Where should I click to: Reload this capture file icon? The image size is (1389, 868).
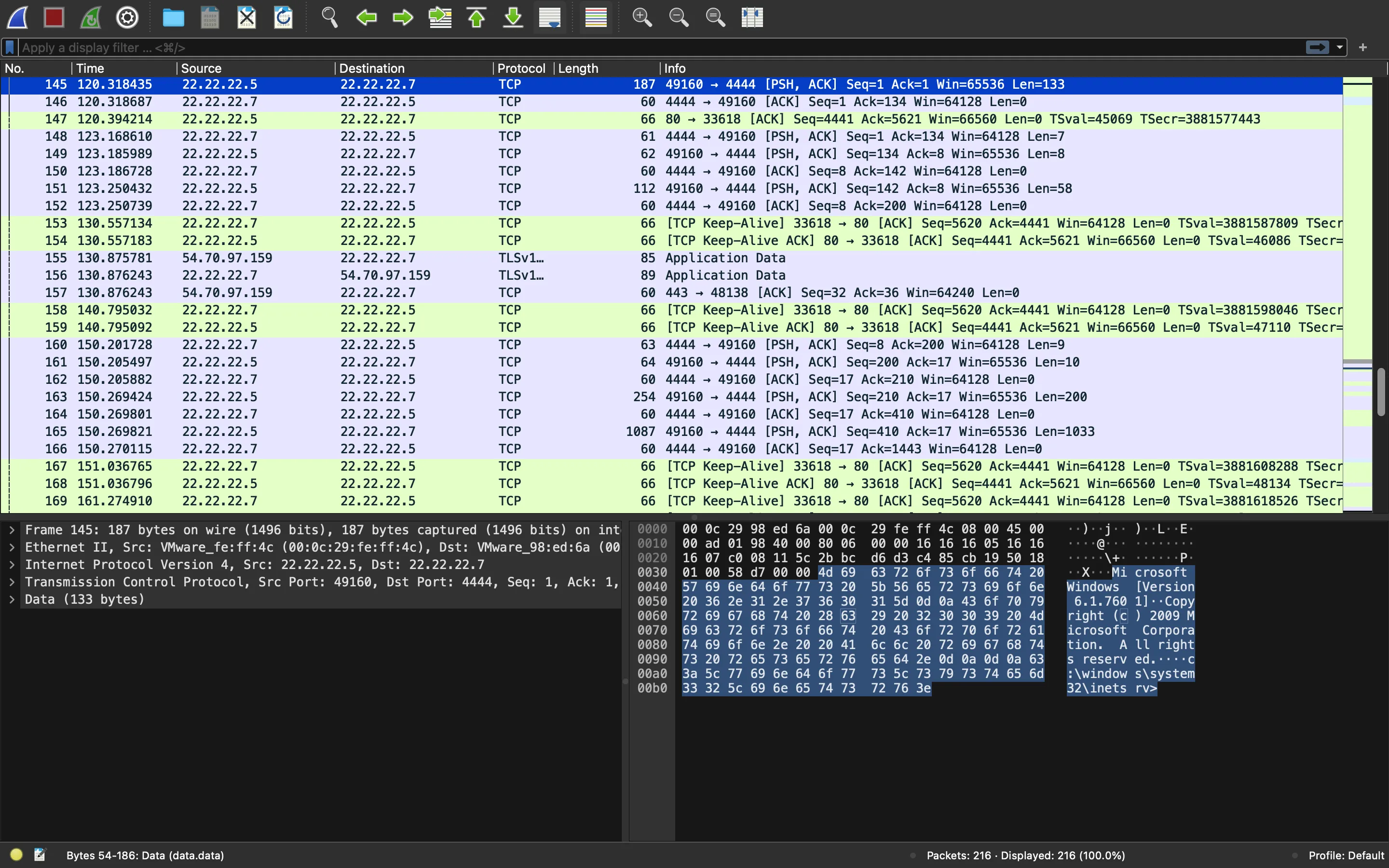coord(284,17)
